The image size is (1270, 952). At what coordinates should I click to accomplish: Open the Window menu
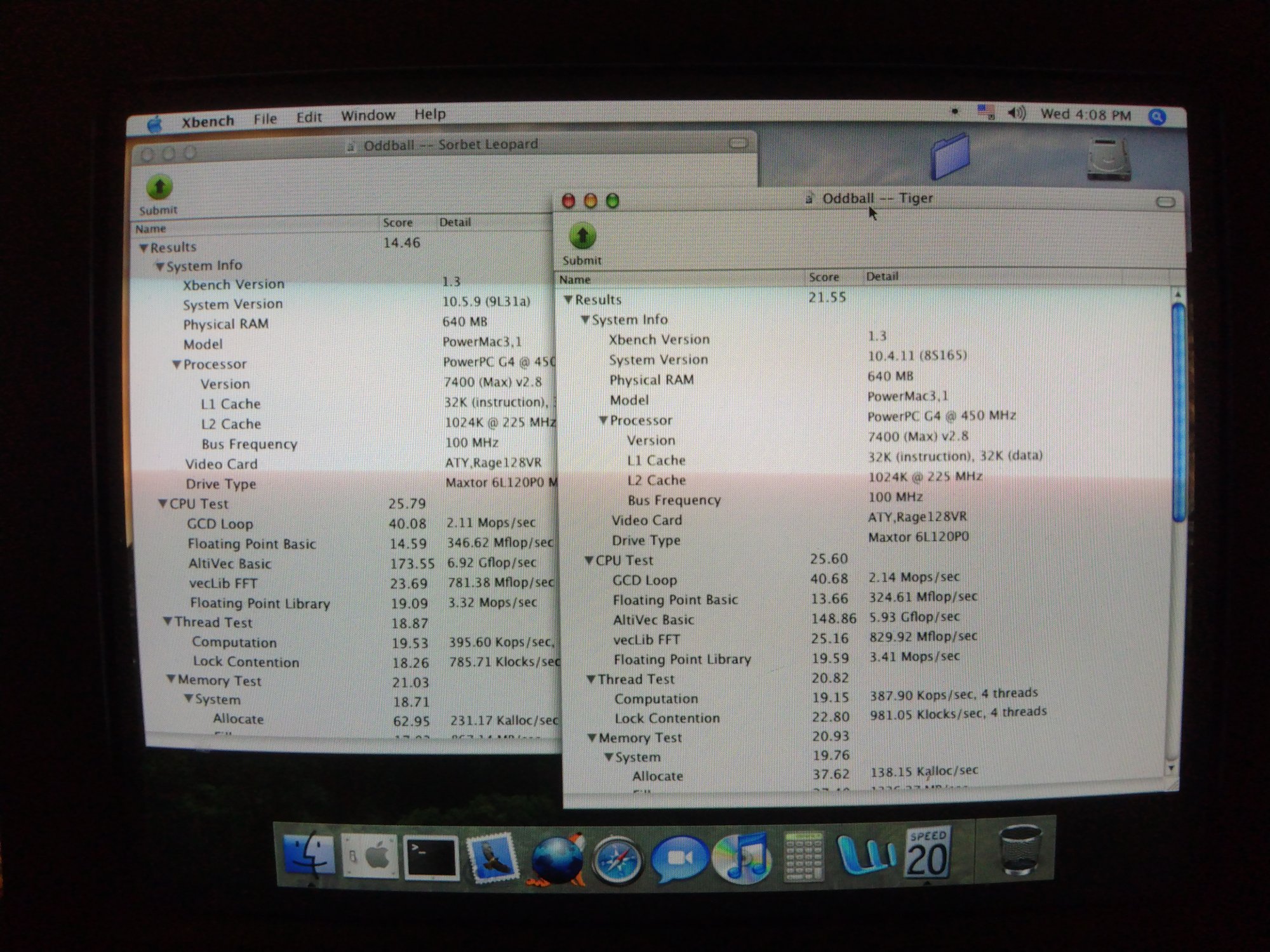[368, 116]
